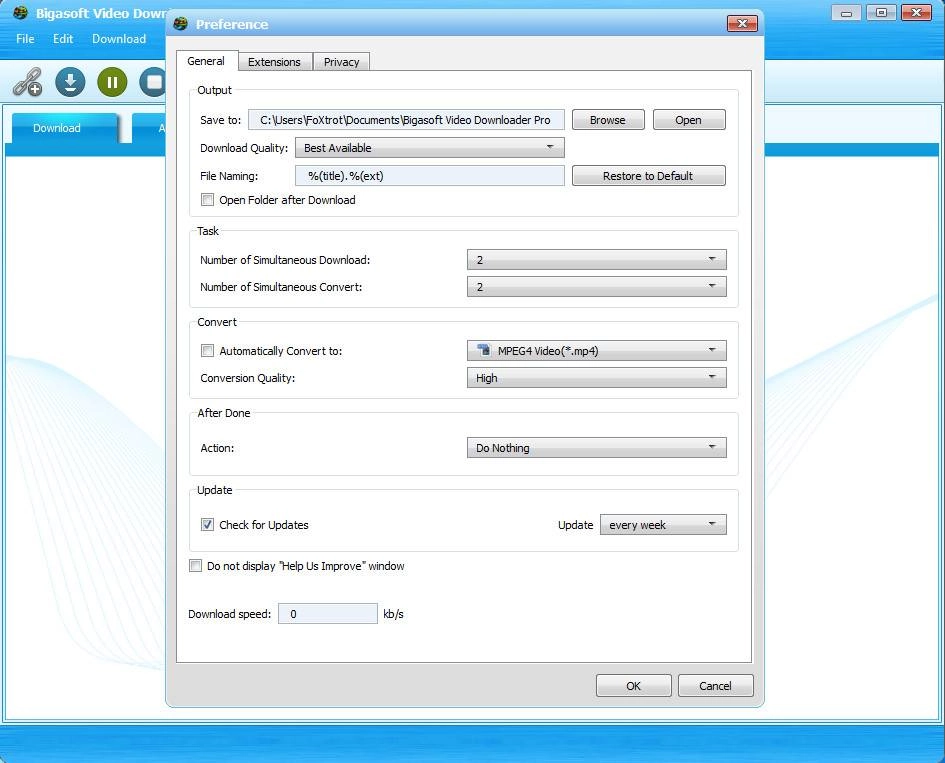Click the Download speed input field
The width and height of the screenshot is (945, 763).
pos(328,614)
